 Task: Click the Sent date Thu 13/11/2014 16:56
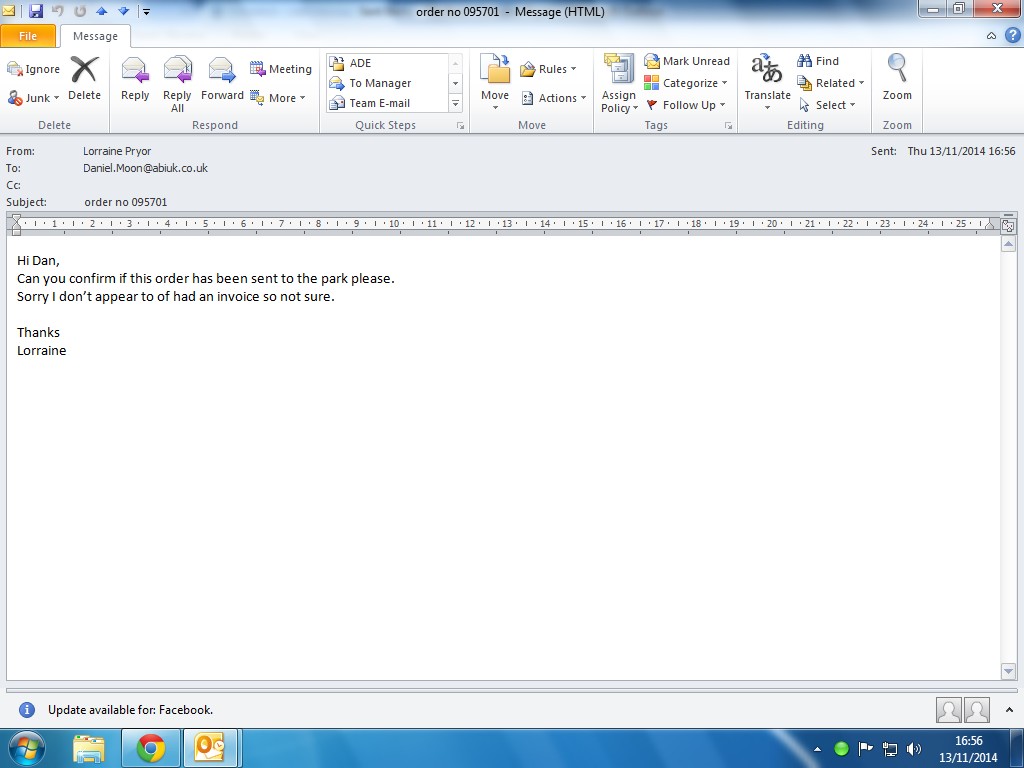tap(961, 151)
